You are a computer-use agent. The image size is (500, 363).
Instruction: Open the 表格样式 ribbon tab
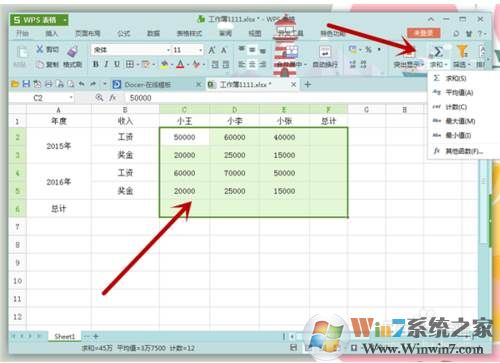(189, 33)
